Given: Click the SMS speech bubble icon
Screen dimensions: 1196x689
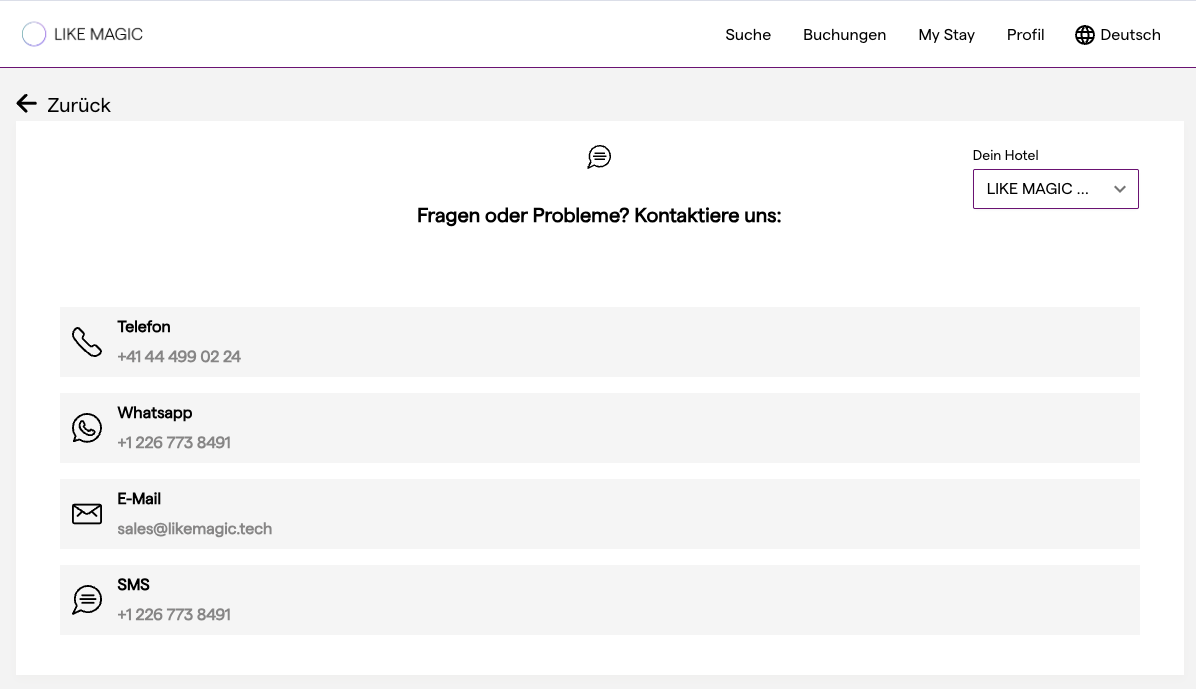Looking at the screenshot, I should click(87, 600).
